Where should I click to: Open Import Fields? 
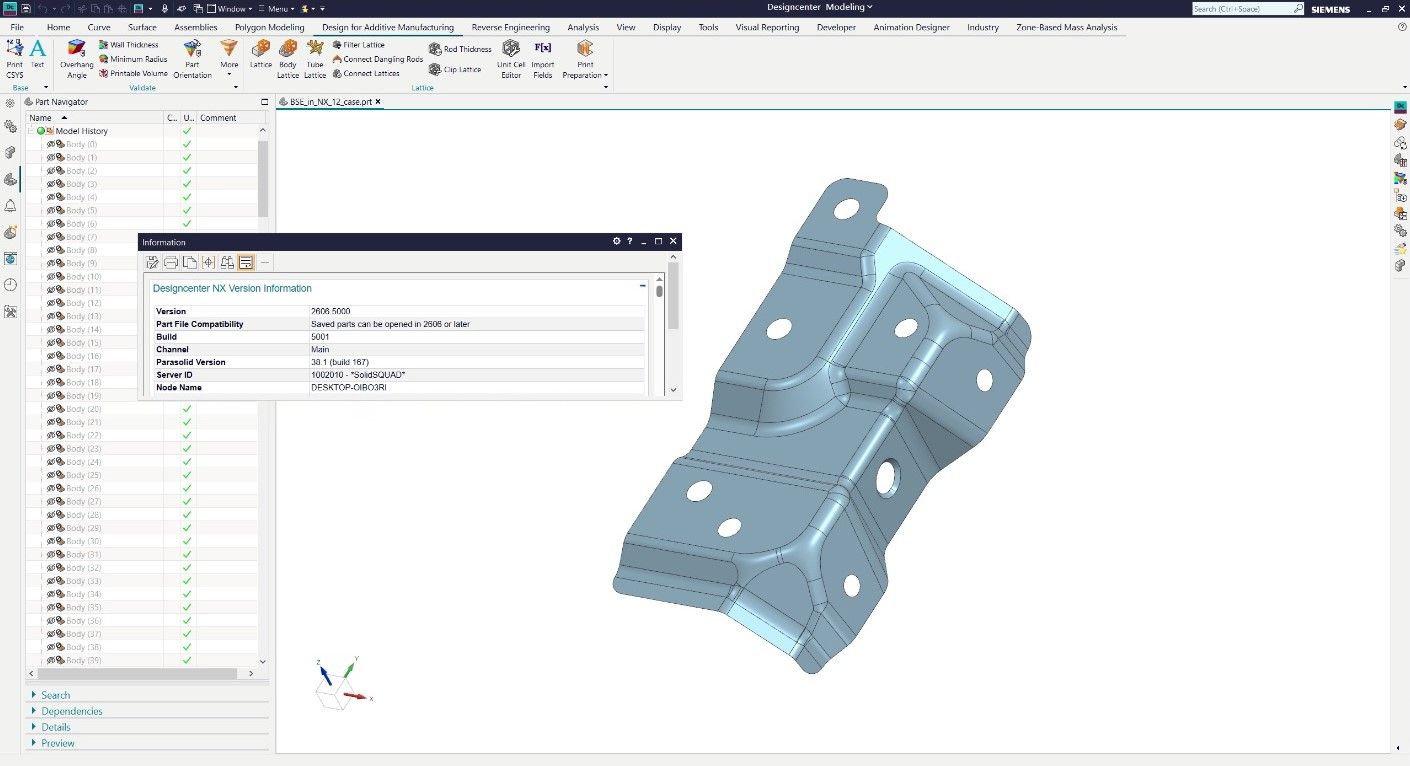tap(543, 58)
